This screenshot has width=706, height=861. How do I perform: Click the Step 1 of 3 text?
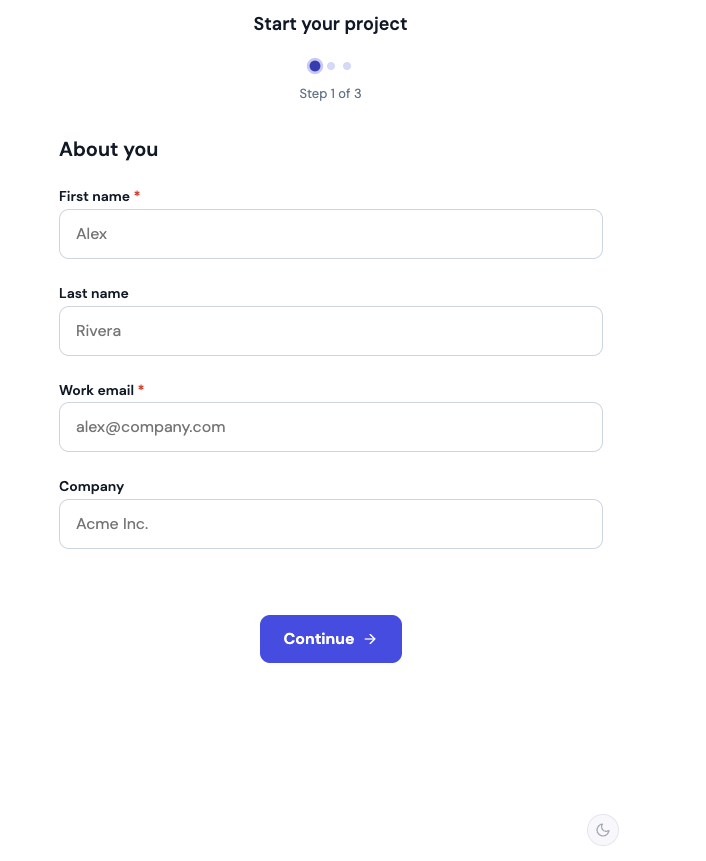[330, 94]
